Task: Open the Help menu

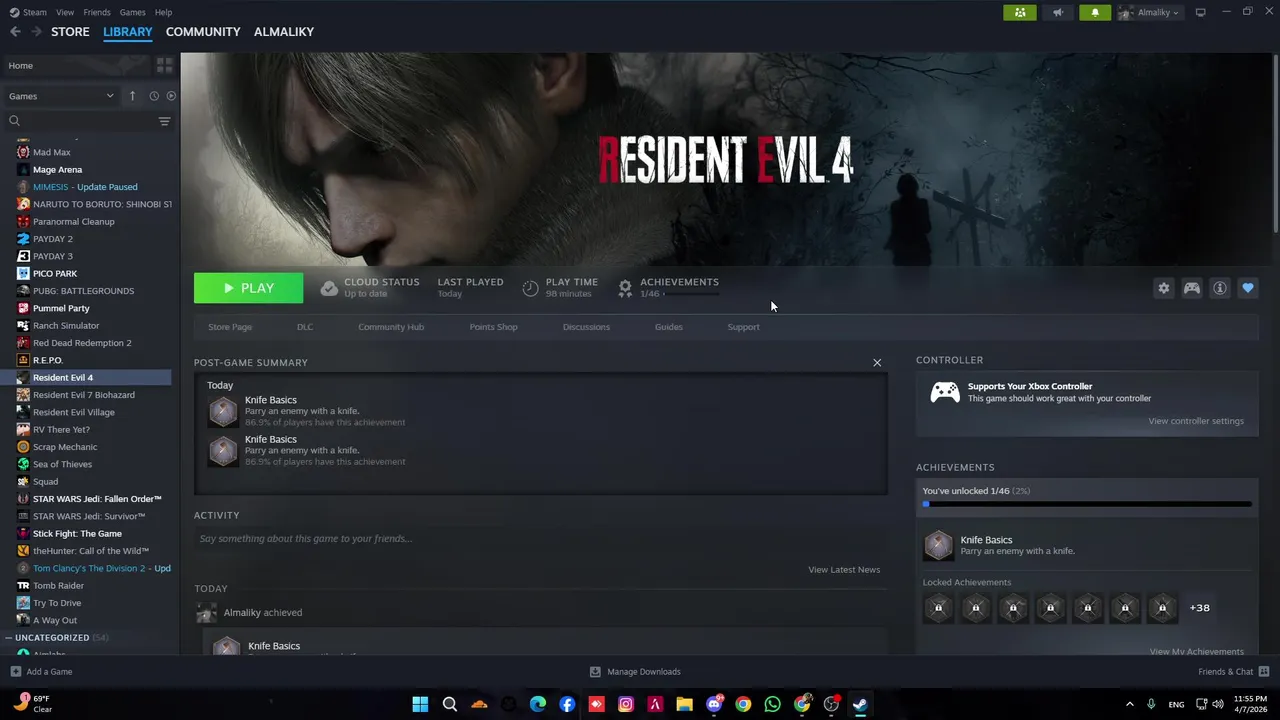Action: (x=163, y=12)
